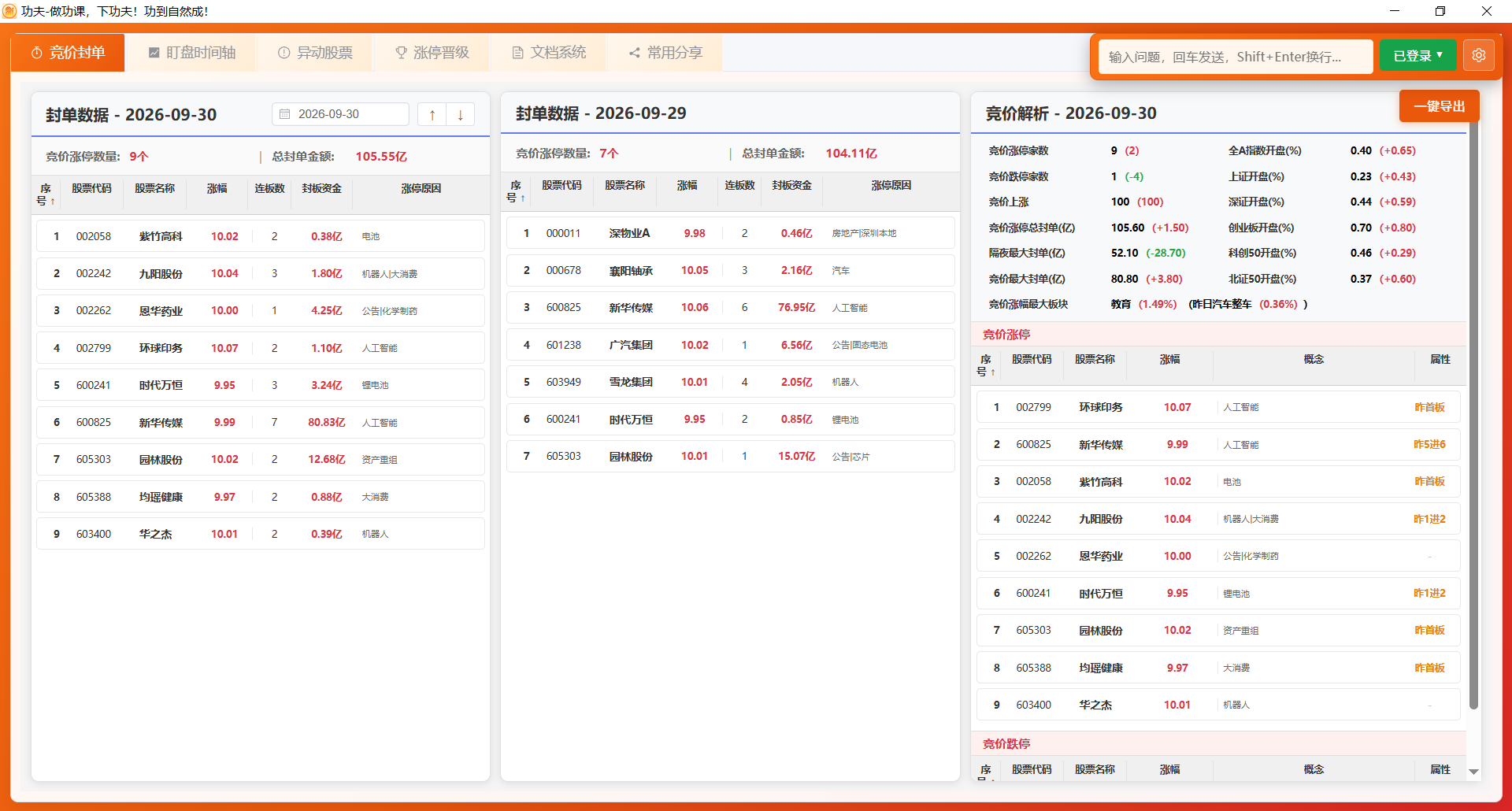Viewport: 1512px width, 811px height.
Task: Click the up arrow date button
Action: 432,115
